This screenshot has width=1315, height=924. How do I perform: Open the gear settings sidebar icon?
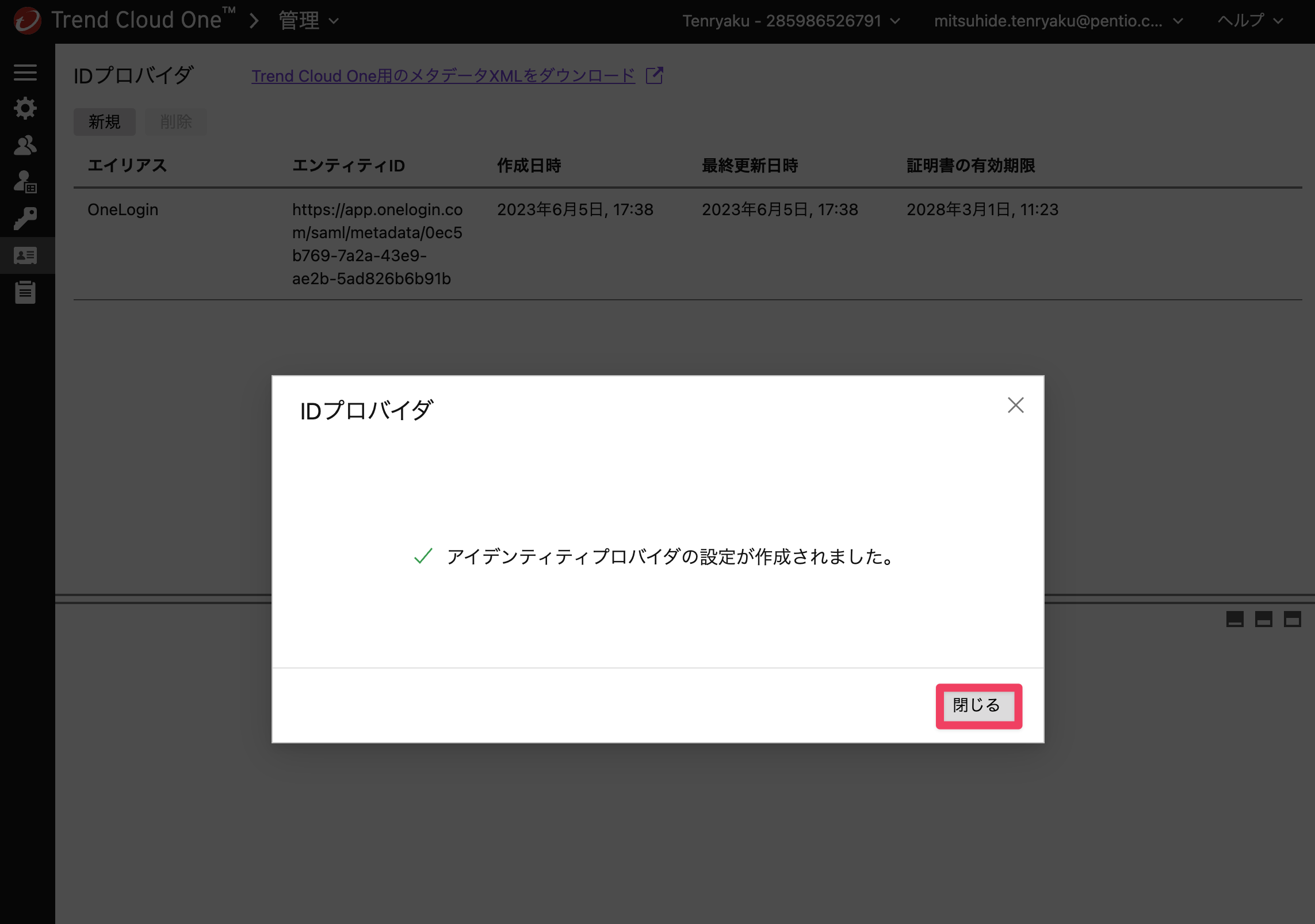pyautogui.click(x=25, y=108)
